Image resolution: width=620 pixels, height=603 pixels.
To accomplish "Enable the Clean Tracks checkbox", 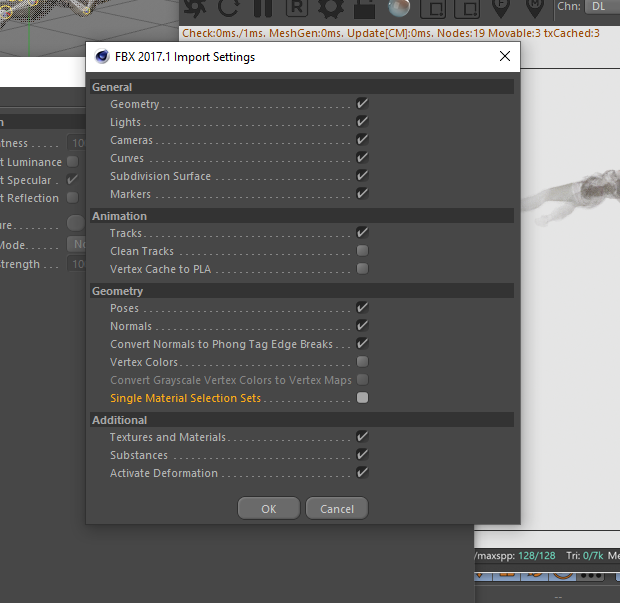I will pos(362,250).
